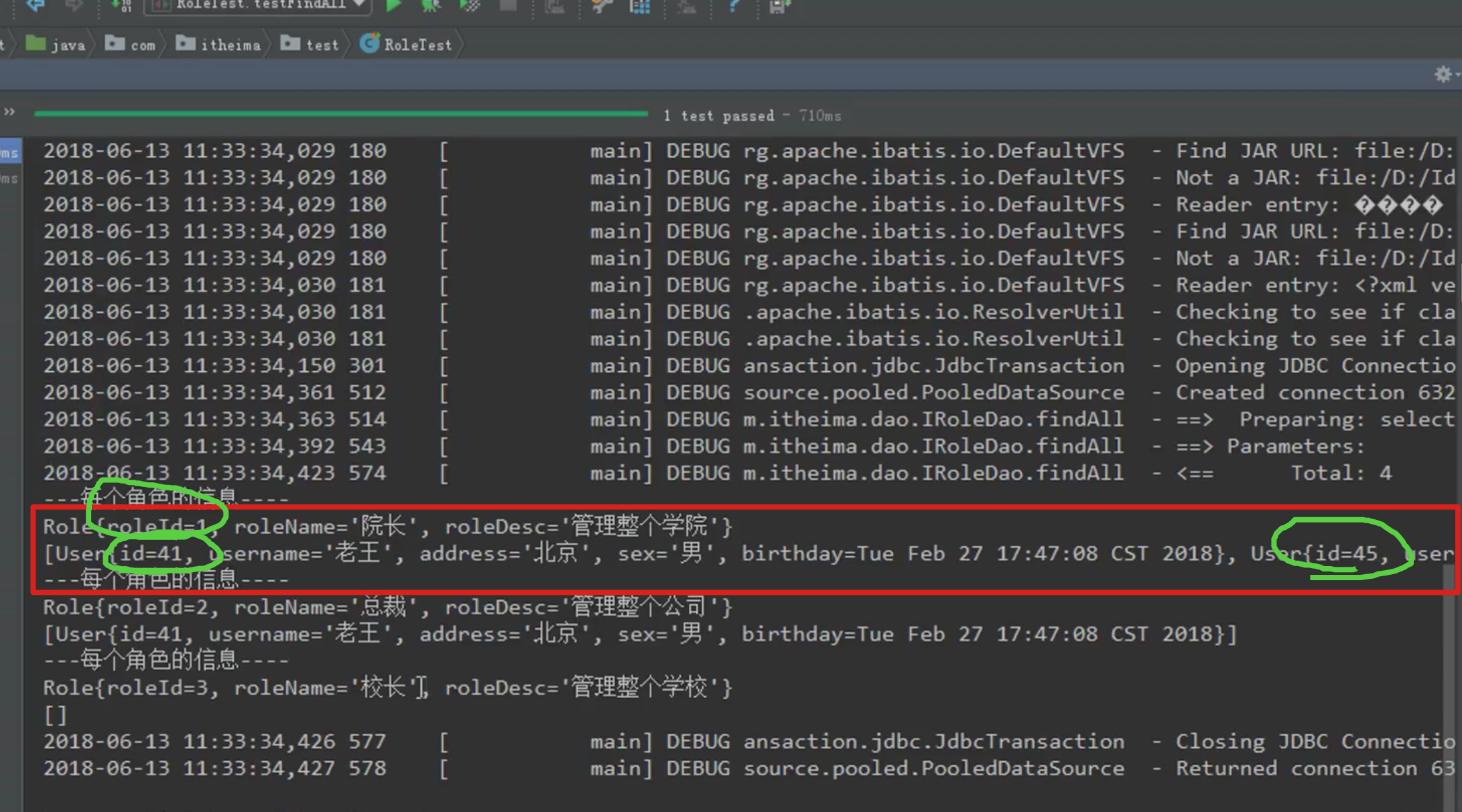Click the Stop square button
The height and width of the screenshot is (812, 1462).
coord(509,6)
